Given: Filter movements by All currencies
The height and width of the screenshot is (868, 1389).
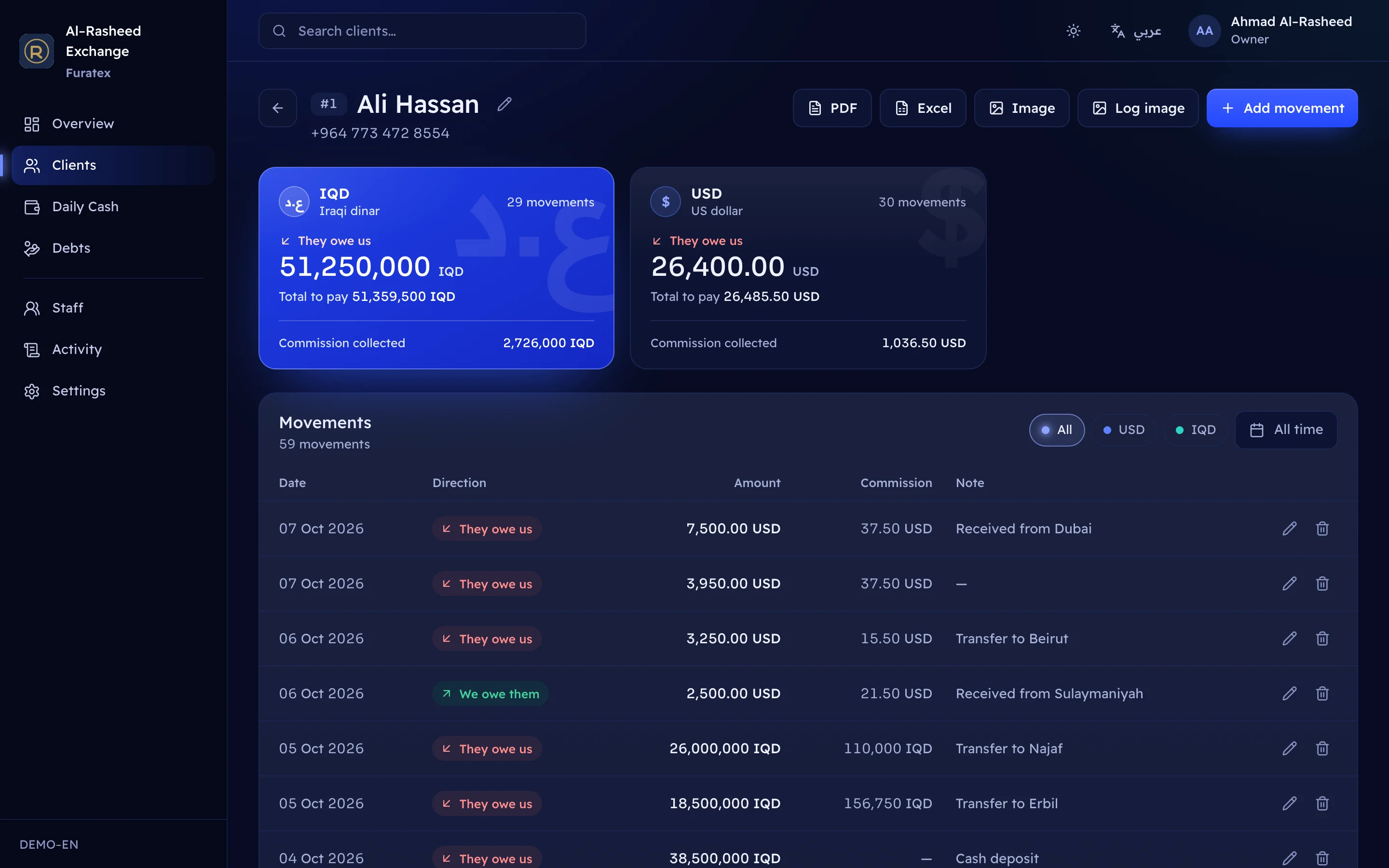Looking at the screenshot, I should (x=1057, y=430).
